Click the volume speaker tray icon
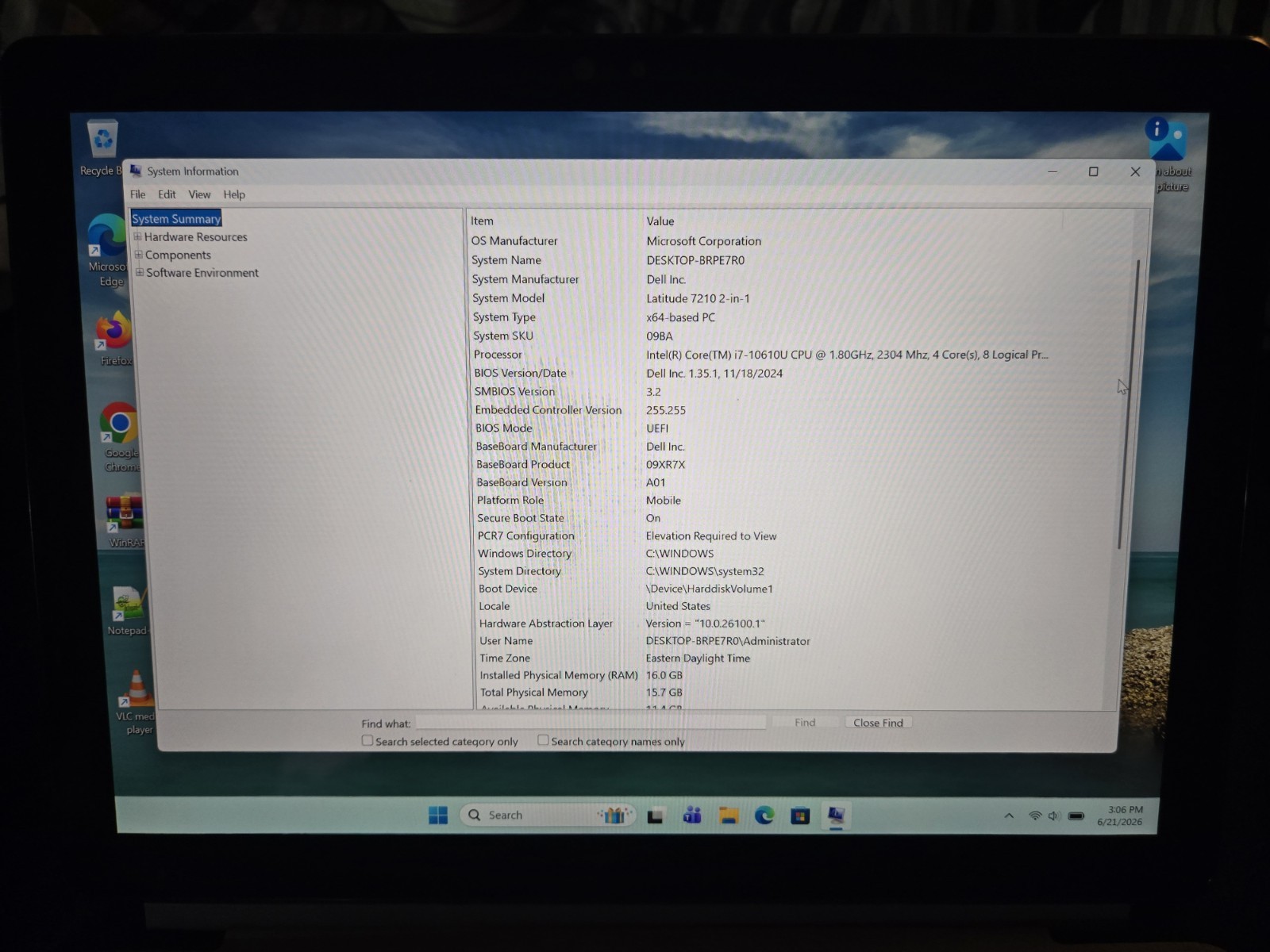The width and height of the screenshot is (1270, 952). (x=1054, y=816)
